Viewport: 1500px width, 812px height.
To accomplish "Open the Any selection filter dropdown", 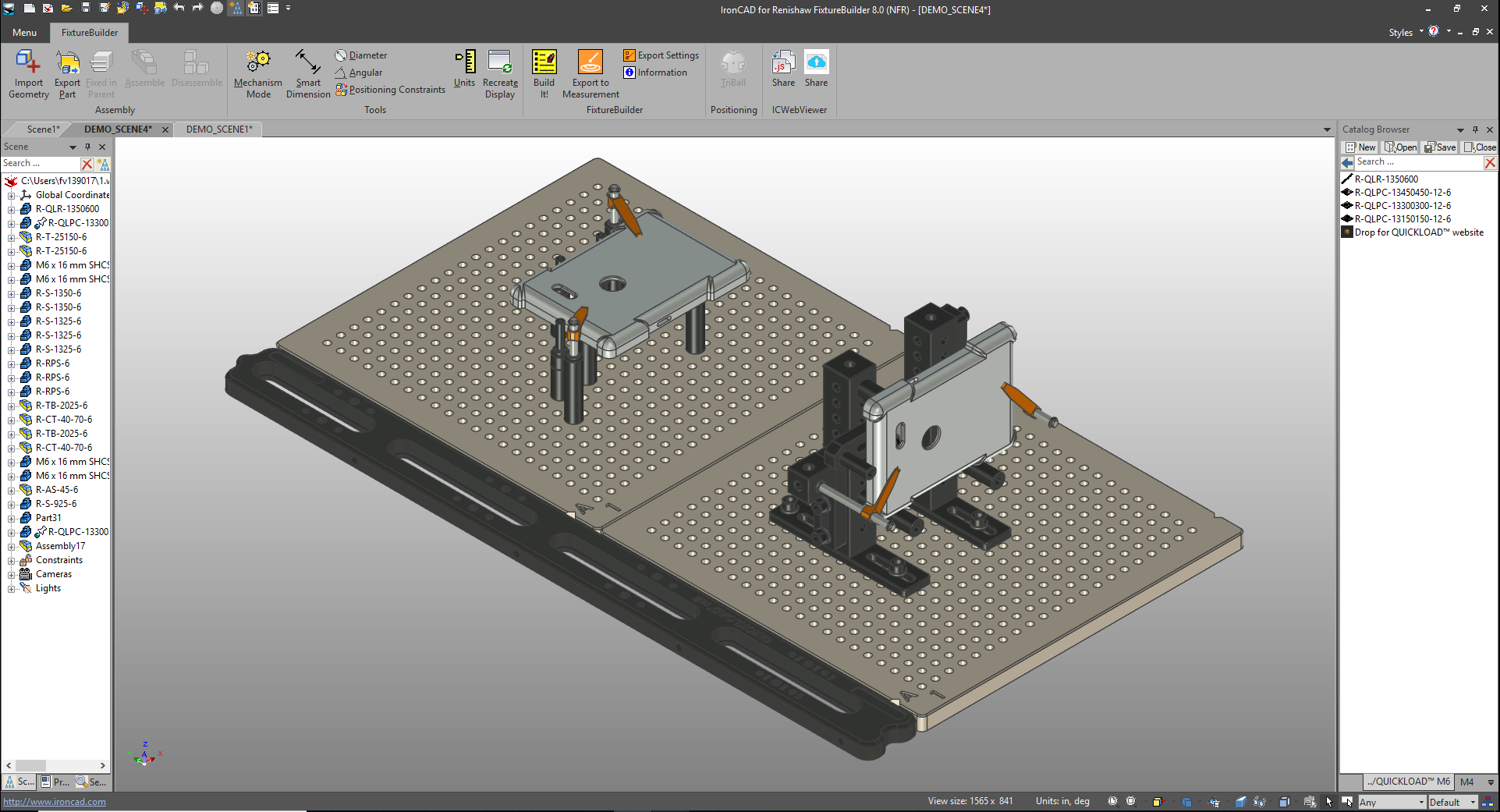I will coord(1393,802).
